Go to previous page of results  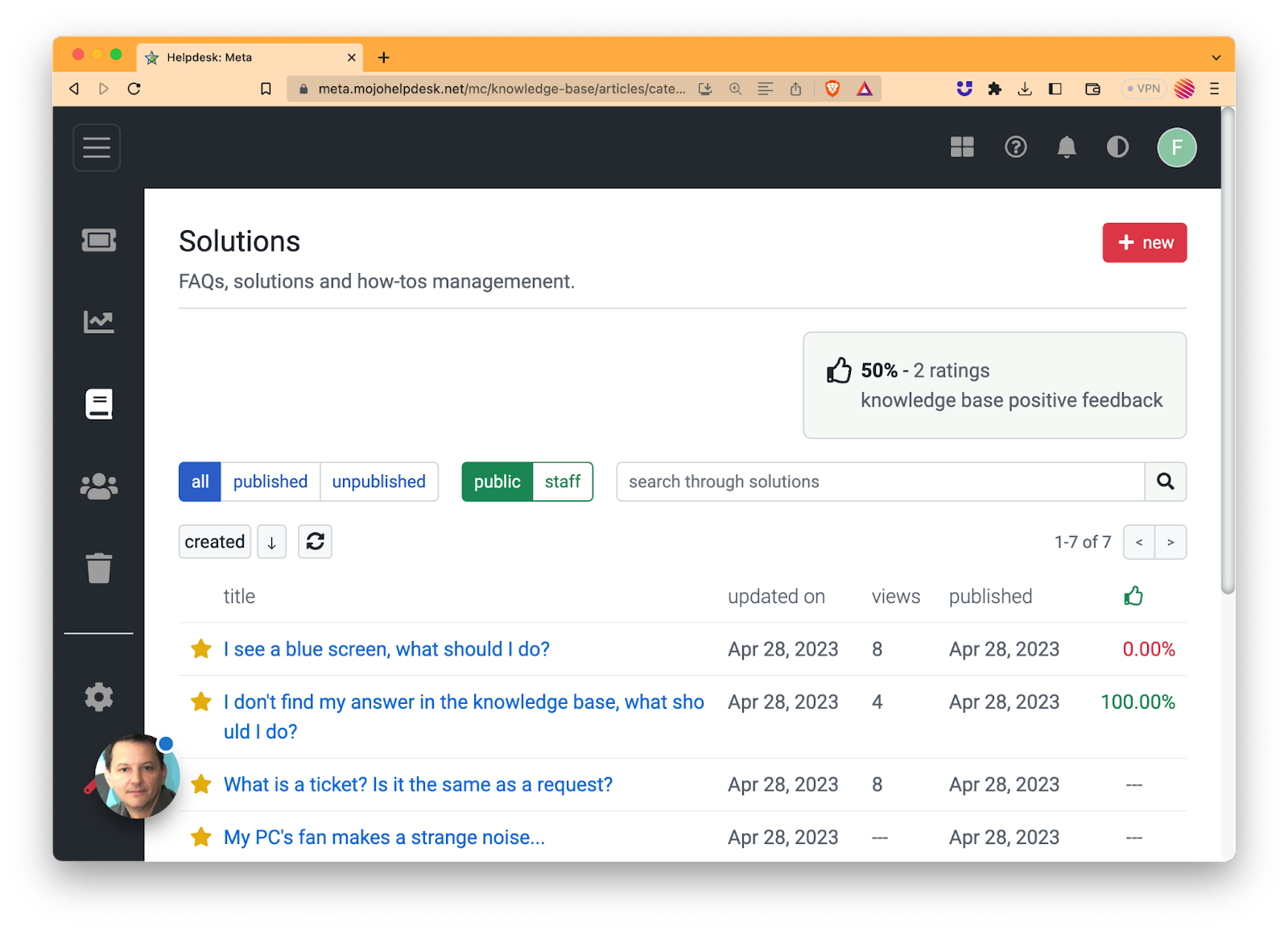[1139, 542]
